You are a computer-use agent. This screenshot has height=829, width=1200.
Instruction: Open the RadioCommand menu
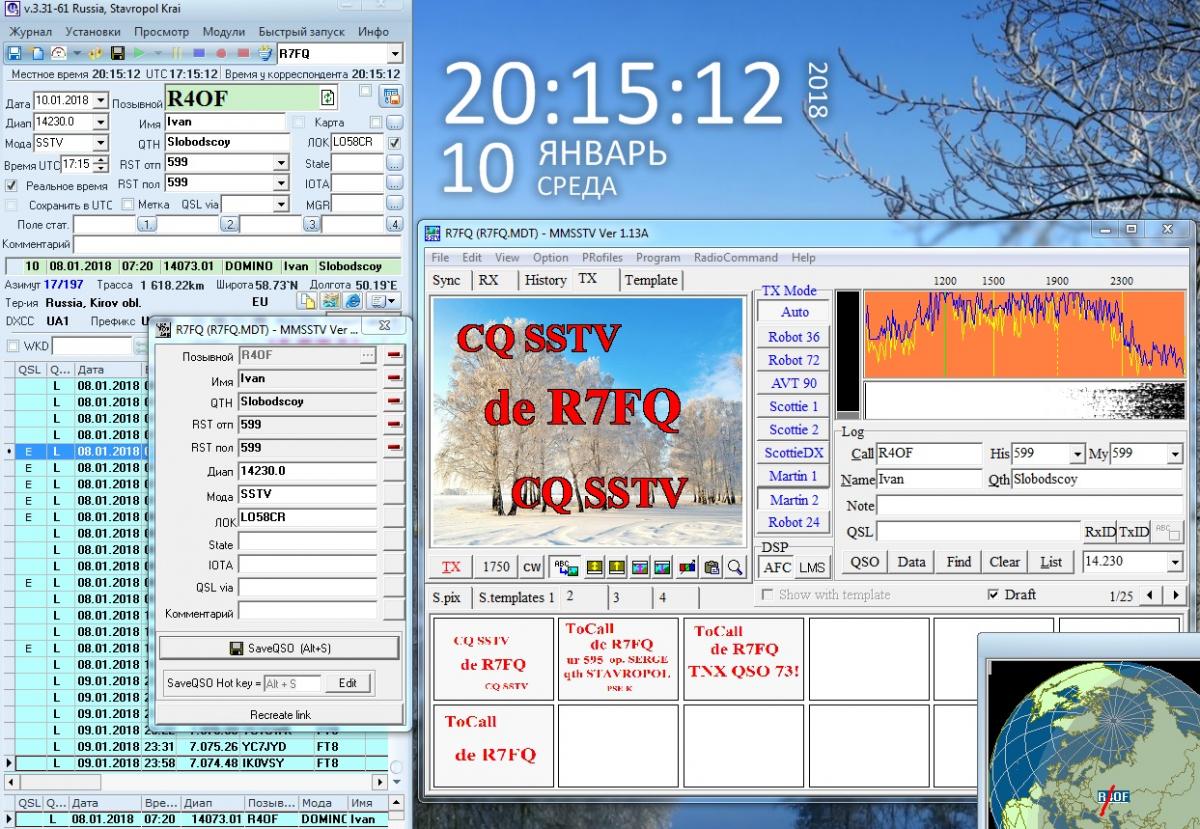736,257
